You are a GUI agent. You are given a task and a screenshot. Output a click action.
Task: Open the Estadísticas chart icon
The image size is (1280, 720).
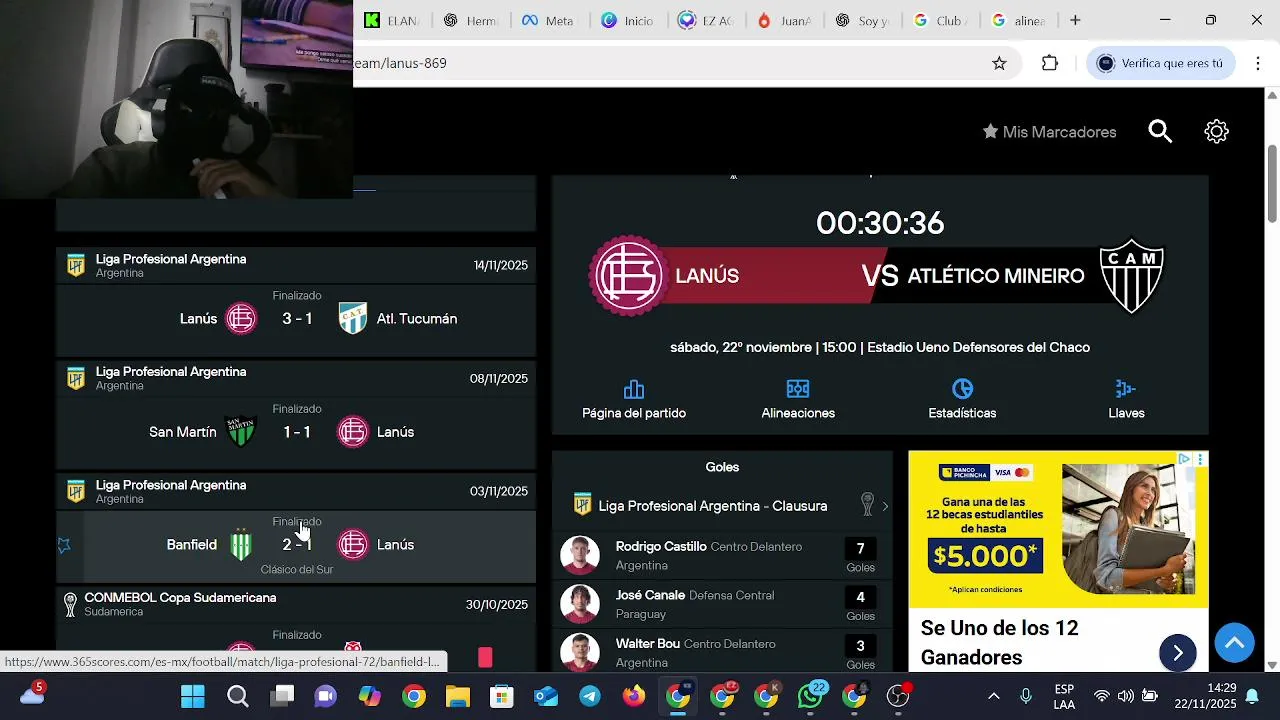[962, 389]
